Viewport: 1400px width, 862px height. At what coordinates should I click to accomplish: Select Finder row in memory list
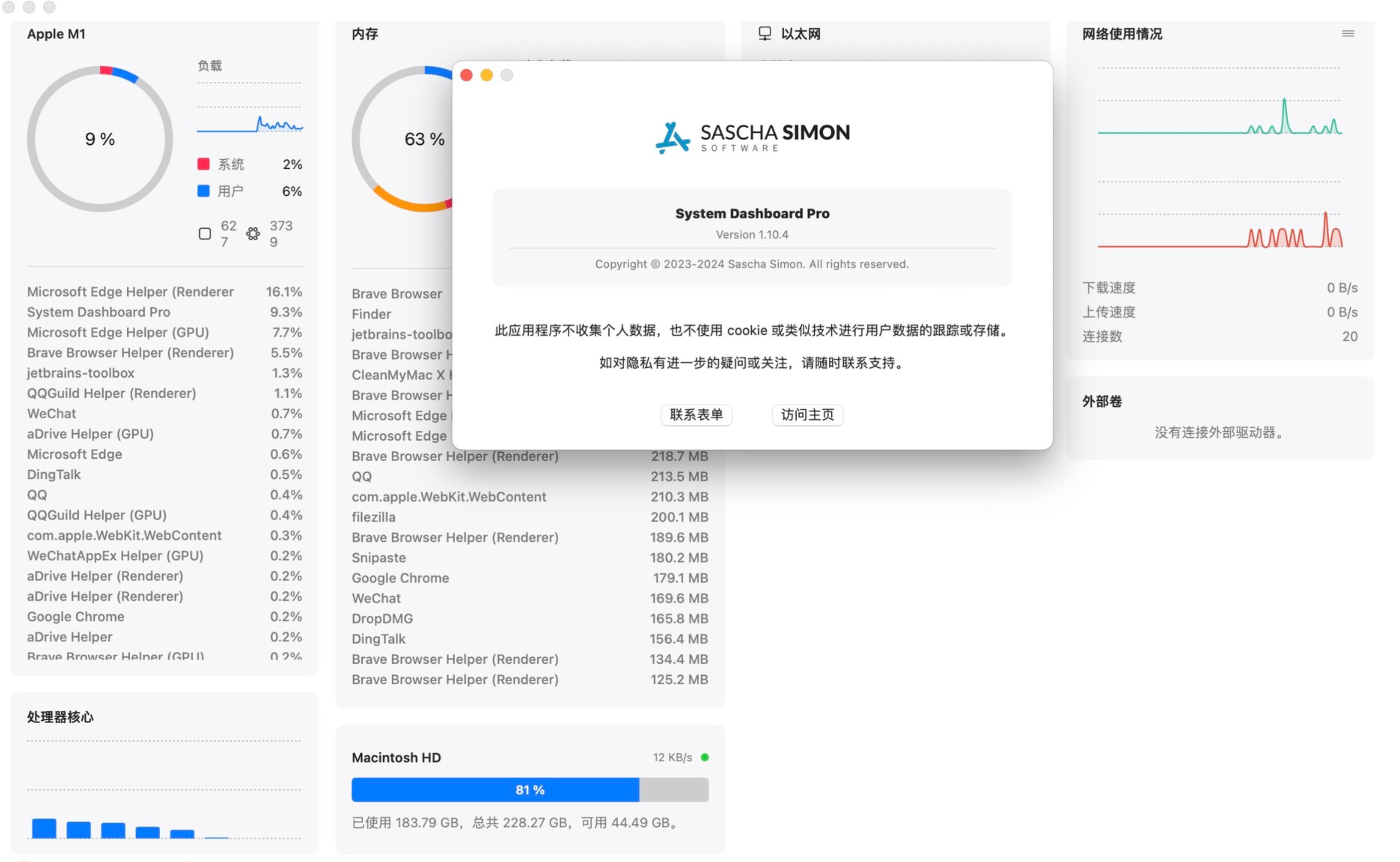pyautogui.click(x=401, y=314)
